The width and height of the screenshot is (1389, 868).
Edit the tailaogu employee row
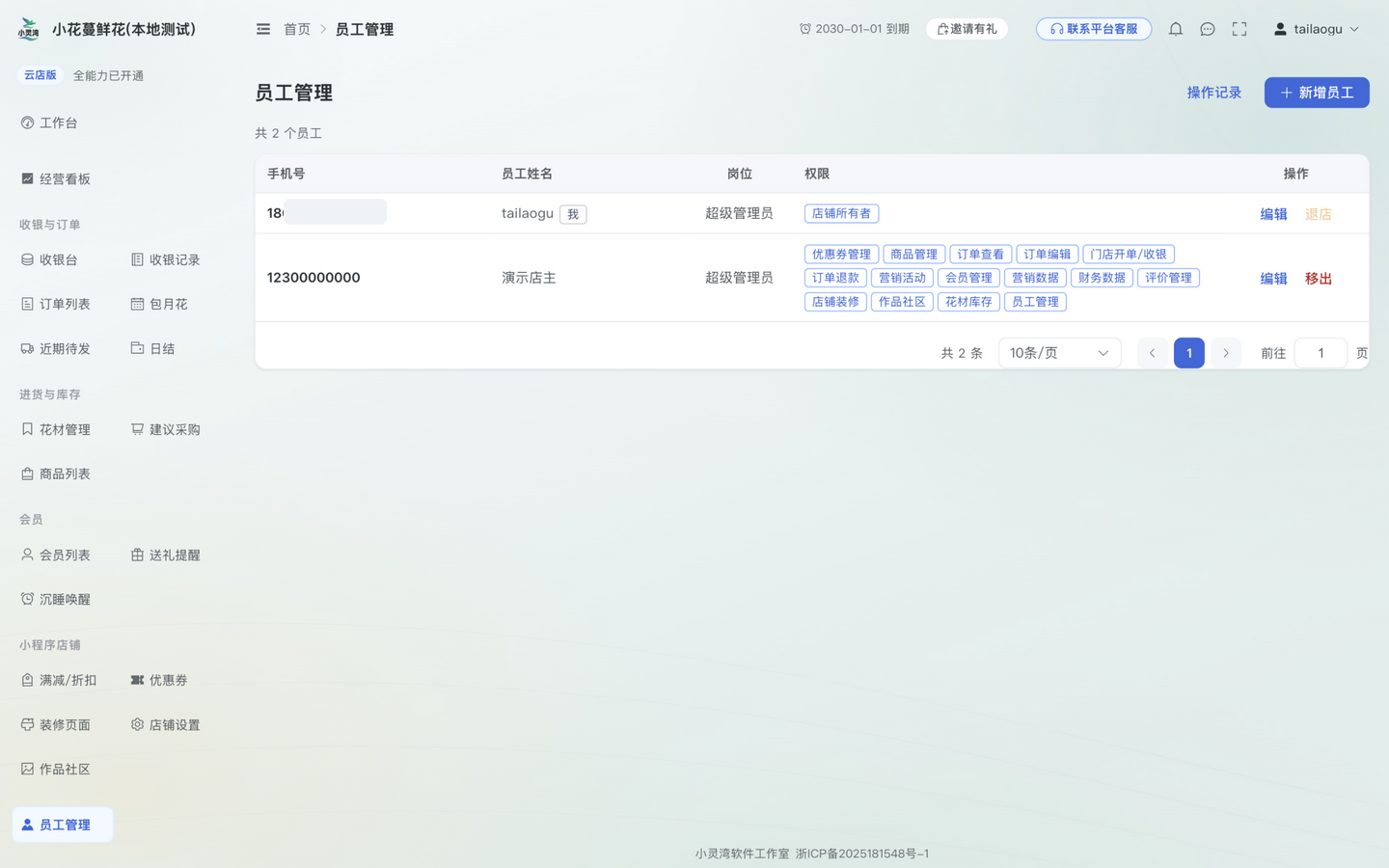pyautogui.click(x=1273, y=214)
